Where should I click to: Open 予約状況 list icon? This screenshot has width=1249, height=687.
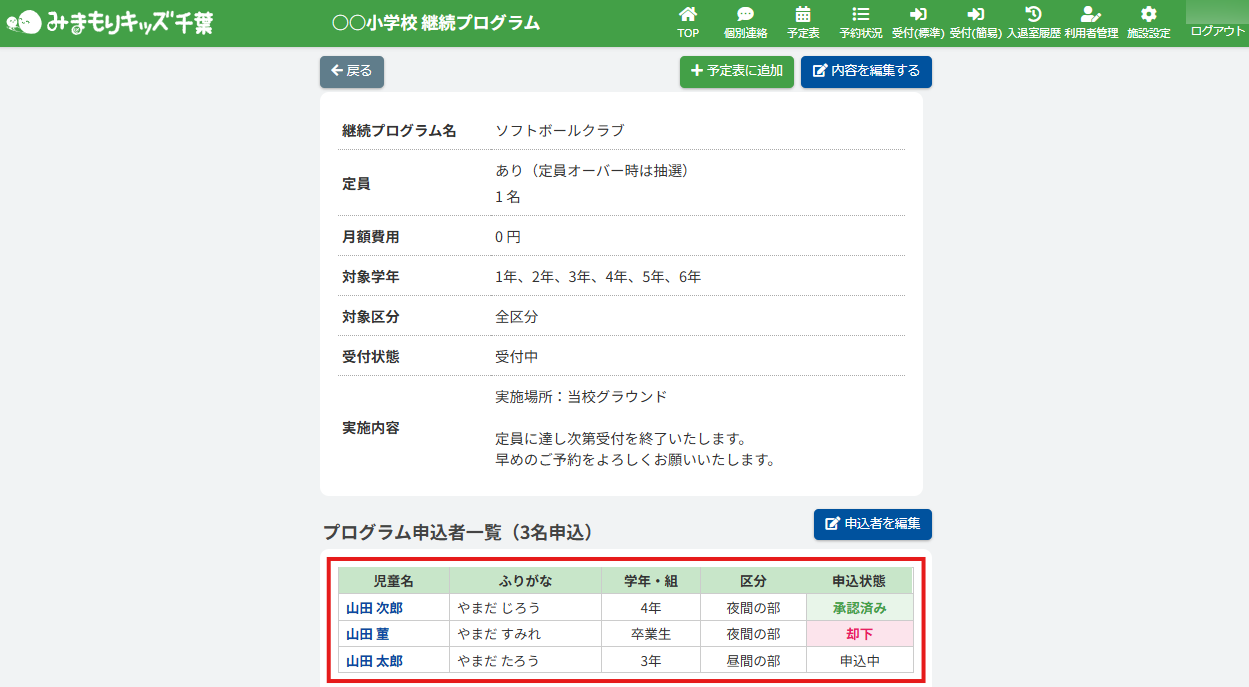[x=860, y=15]
